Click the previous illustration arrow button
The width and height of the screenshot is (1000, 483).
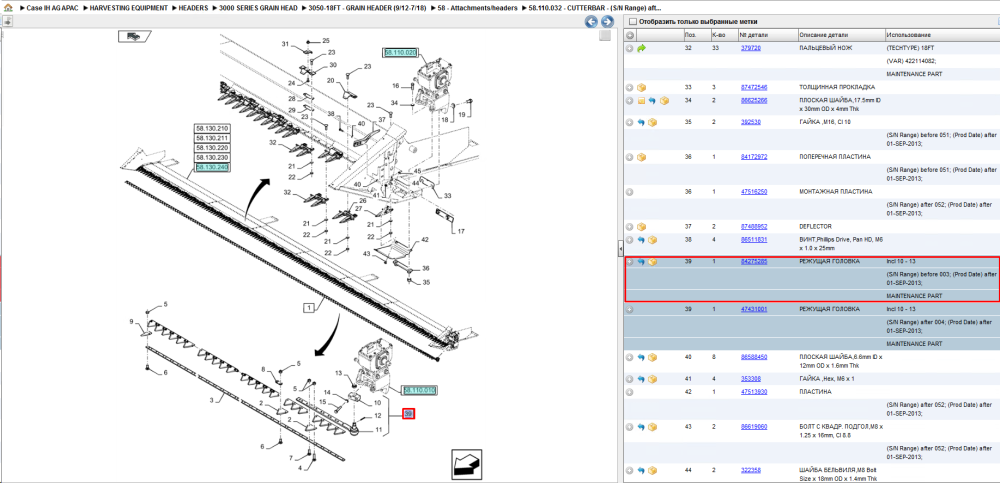591,22
